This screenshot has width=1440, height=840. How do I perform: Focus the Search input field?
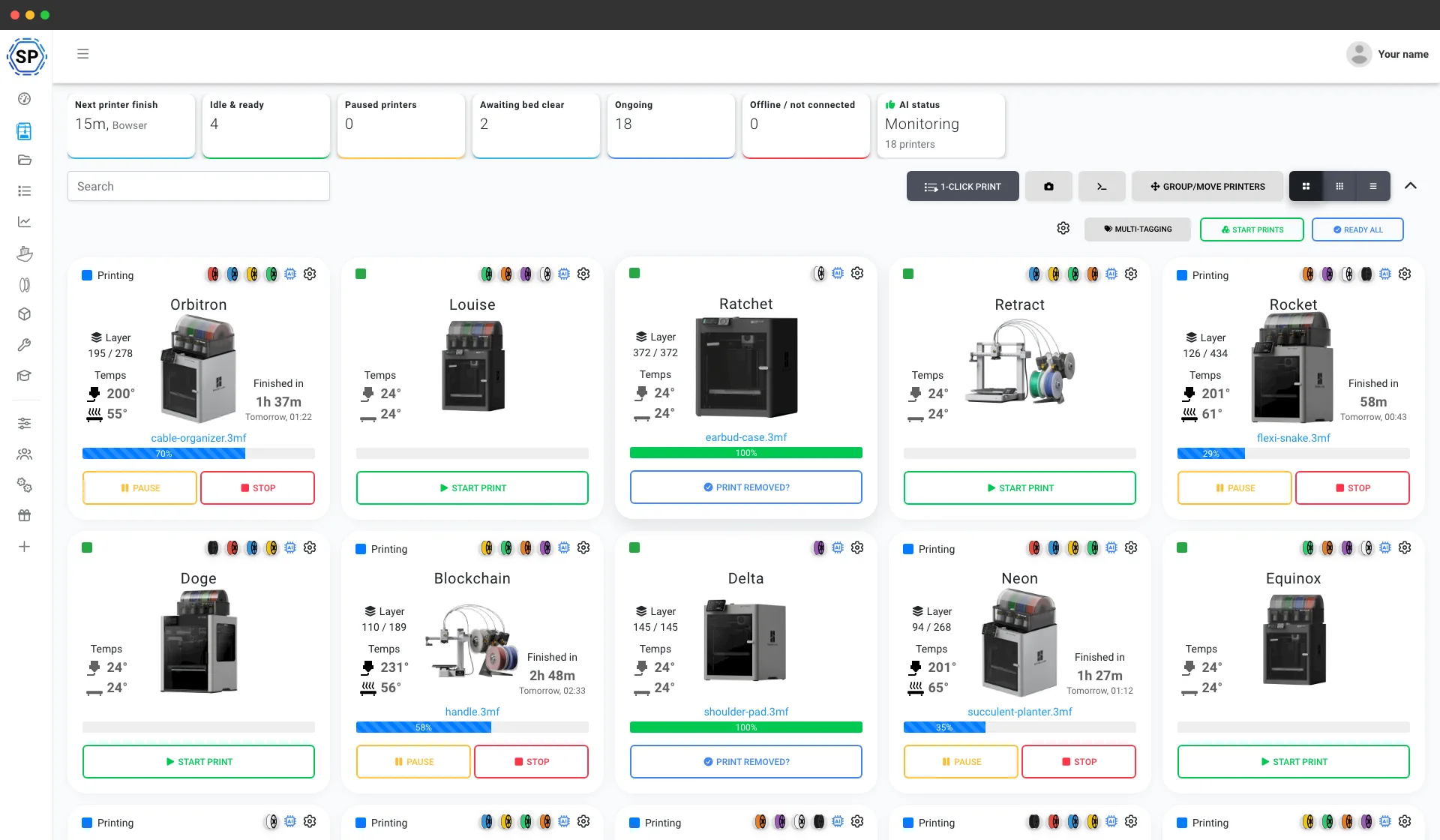pyautogui.click(x=199, y=186)
